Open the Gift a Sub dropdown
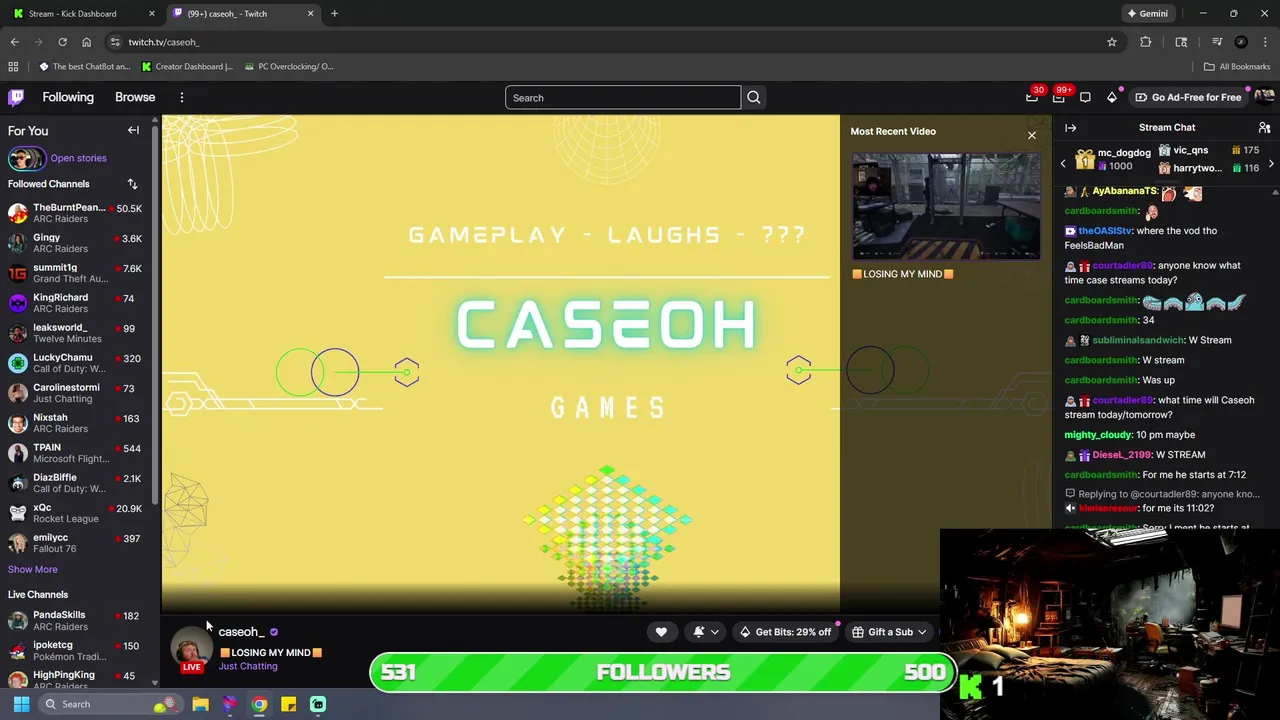 (x=888, y=632)
